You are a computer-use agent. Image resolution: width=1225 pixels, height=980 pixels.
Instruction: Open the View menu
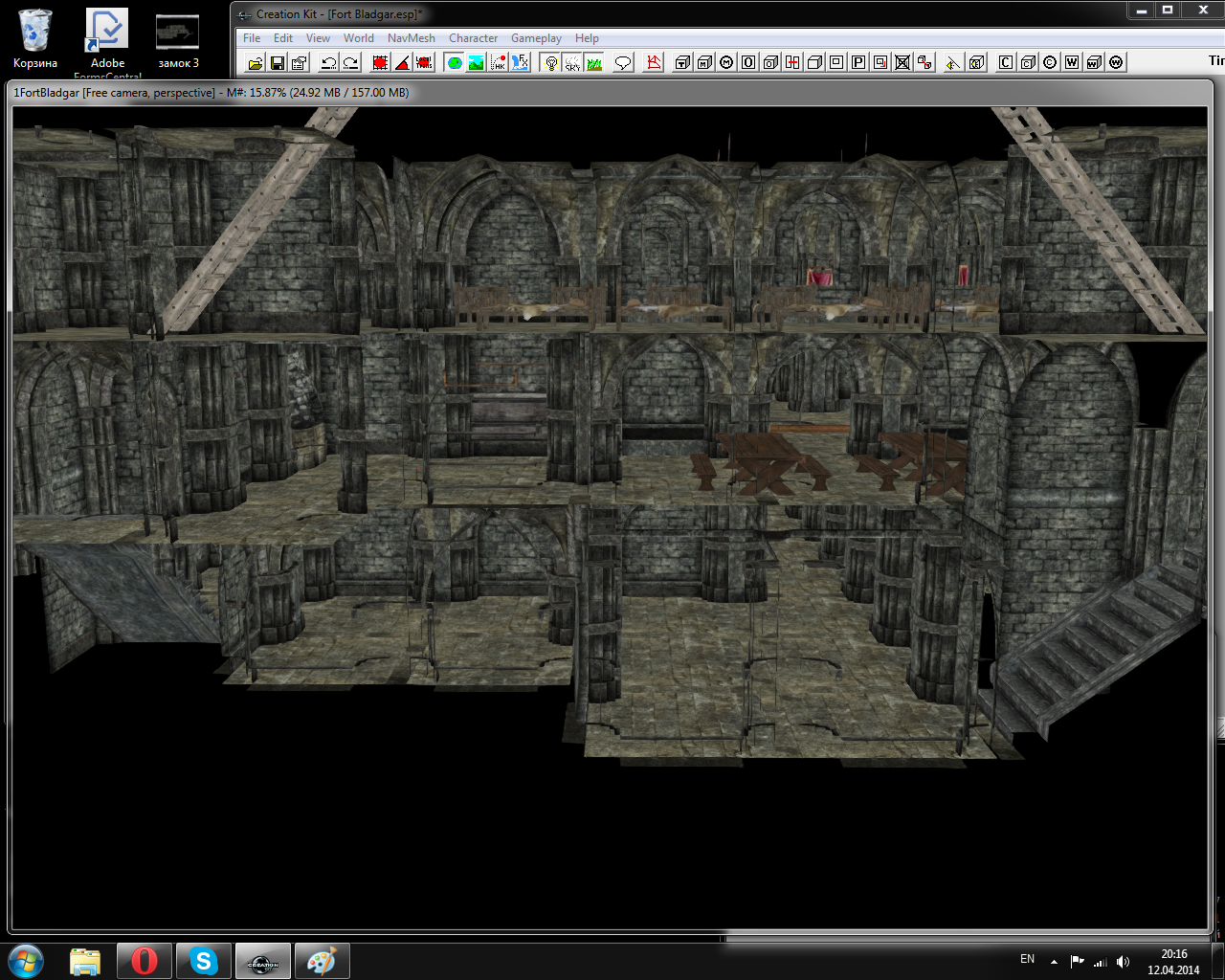(318, 38)
